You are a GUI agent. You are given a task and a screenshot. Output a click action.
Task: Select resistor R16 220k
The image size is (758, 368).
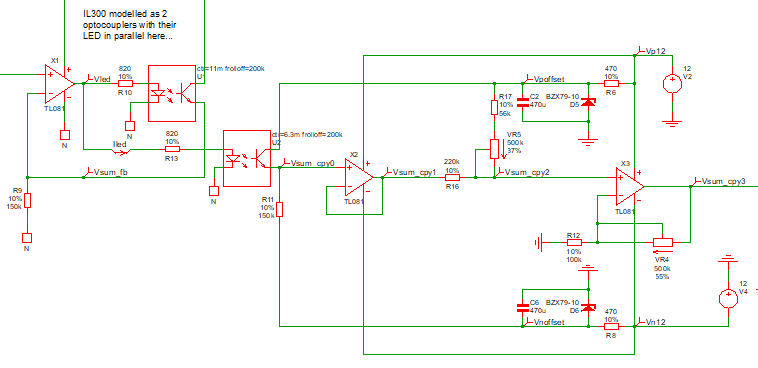click(x=452, y=177)
